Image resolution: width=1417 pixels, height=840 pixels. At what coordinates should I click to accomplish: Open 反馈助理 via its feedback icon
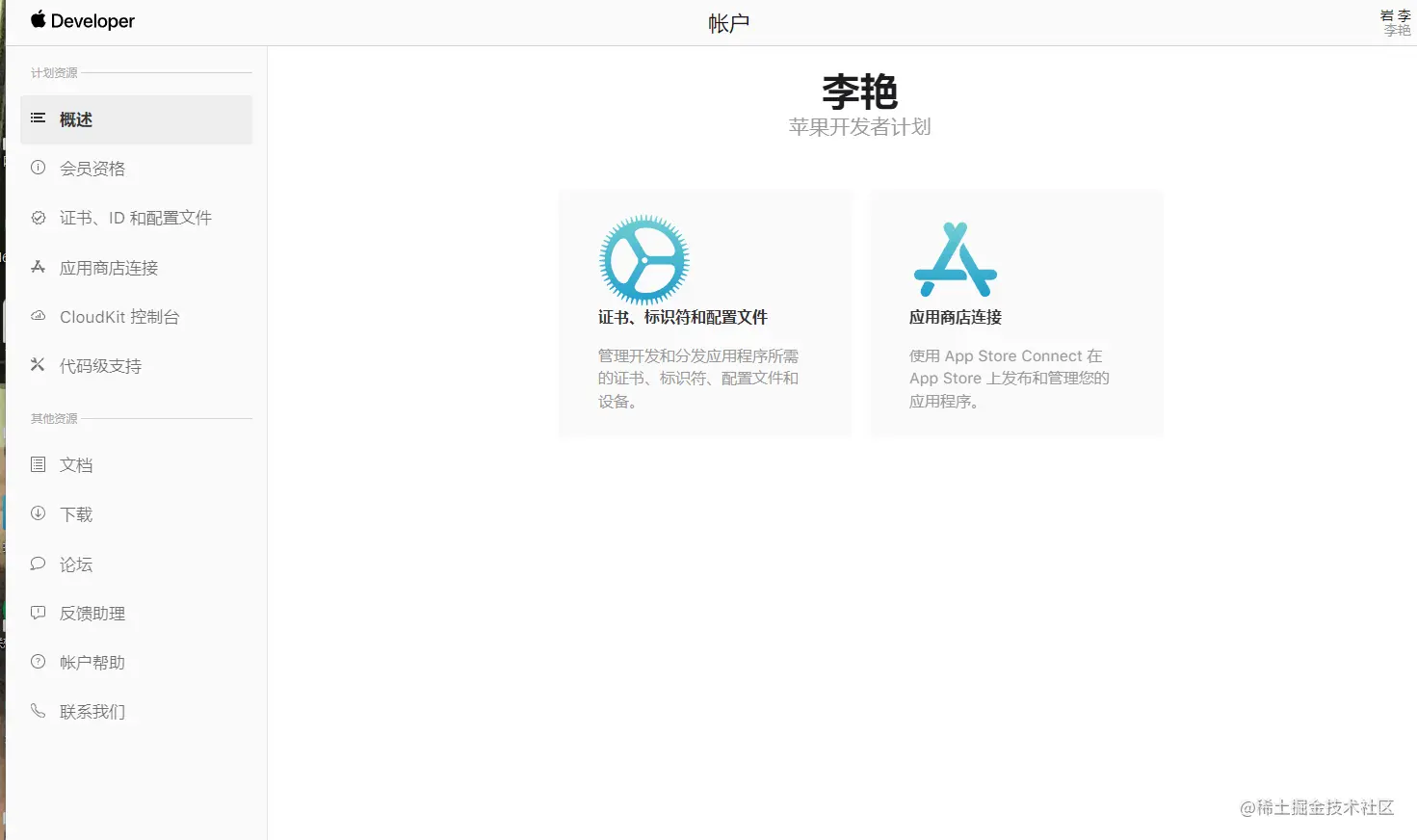point(38,613)
